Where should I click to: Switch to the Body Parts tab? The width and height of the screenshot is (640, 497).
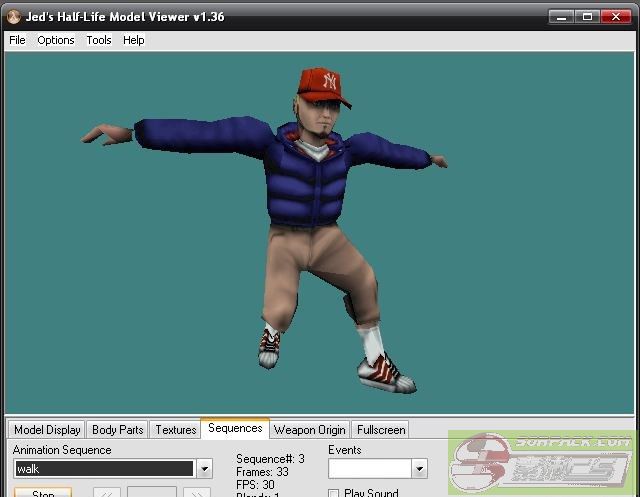click(x=117, y=430)
